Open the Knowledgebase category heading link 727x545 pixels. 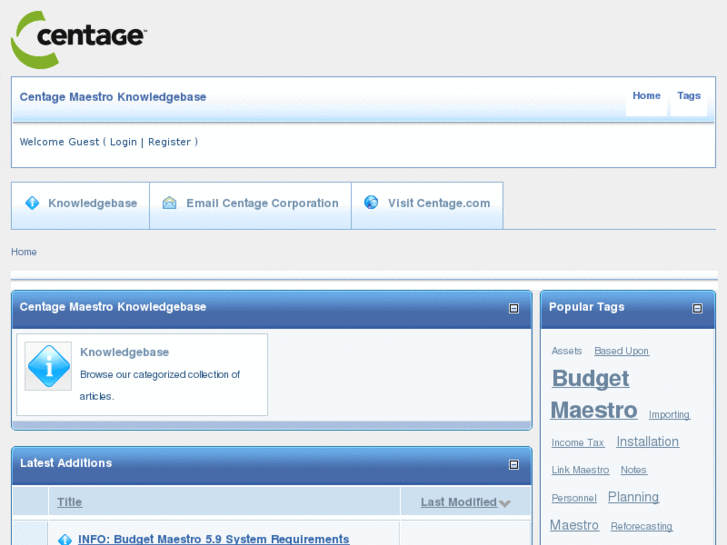coord(124,353)
